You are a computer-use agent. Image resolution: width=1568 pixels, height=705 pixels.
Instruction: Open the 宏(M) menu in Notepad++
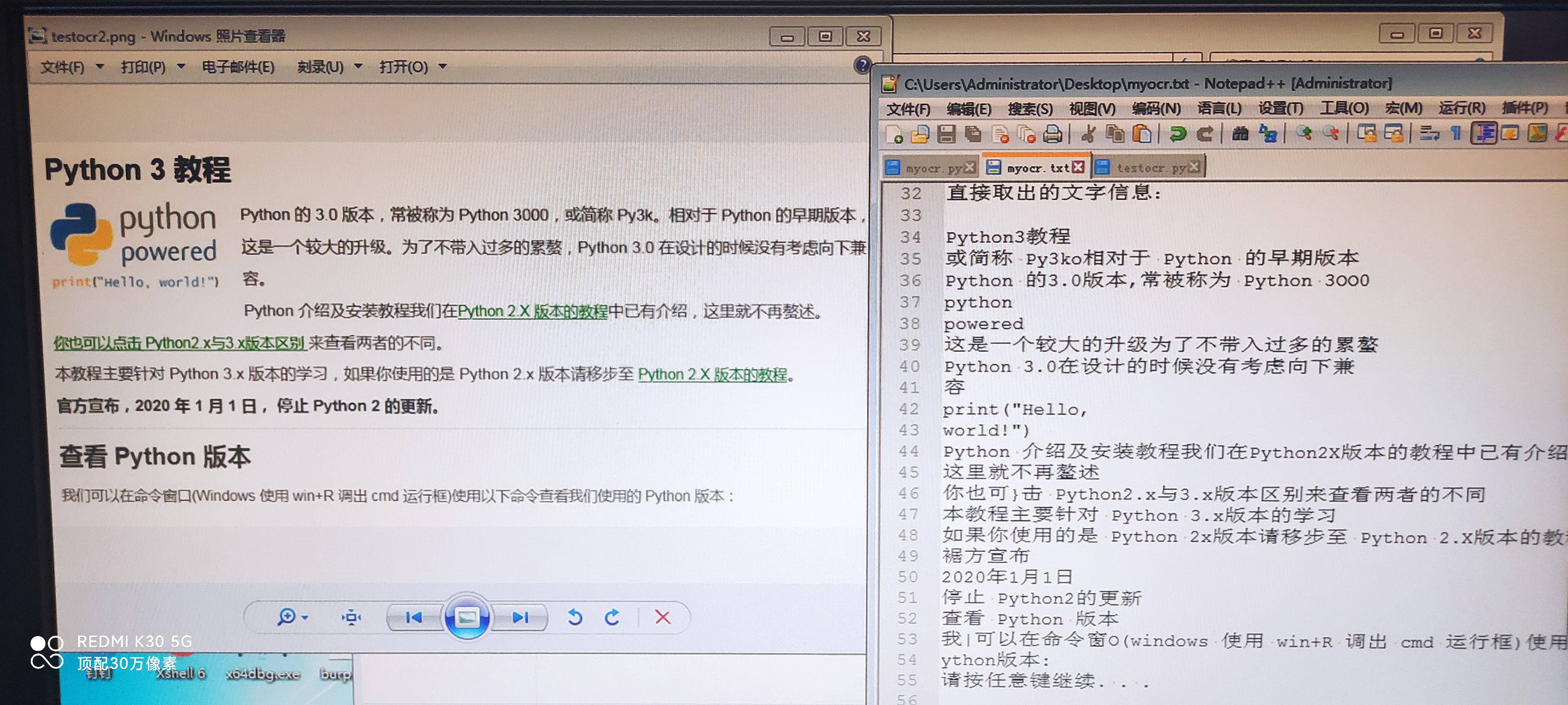click(1403, 109)
